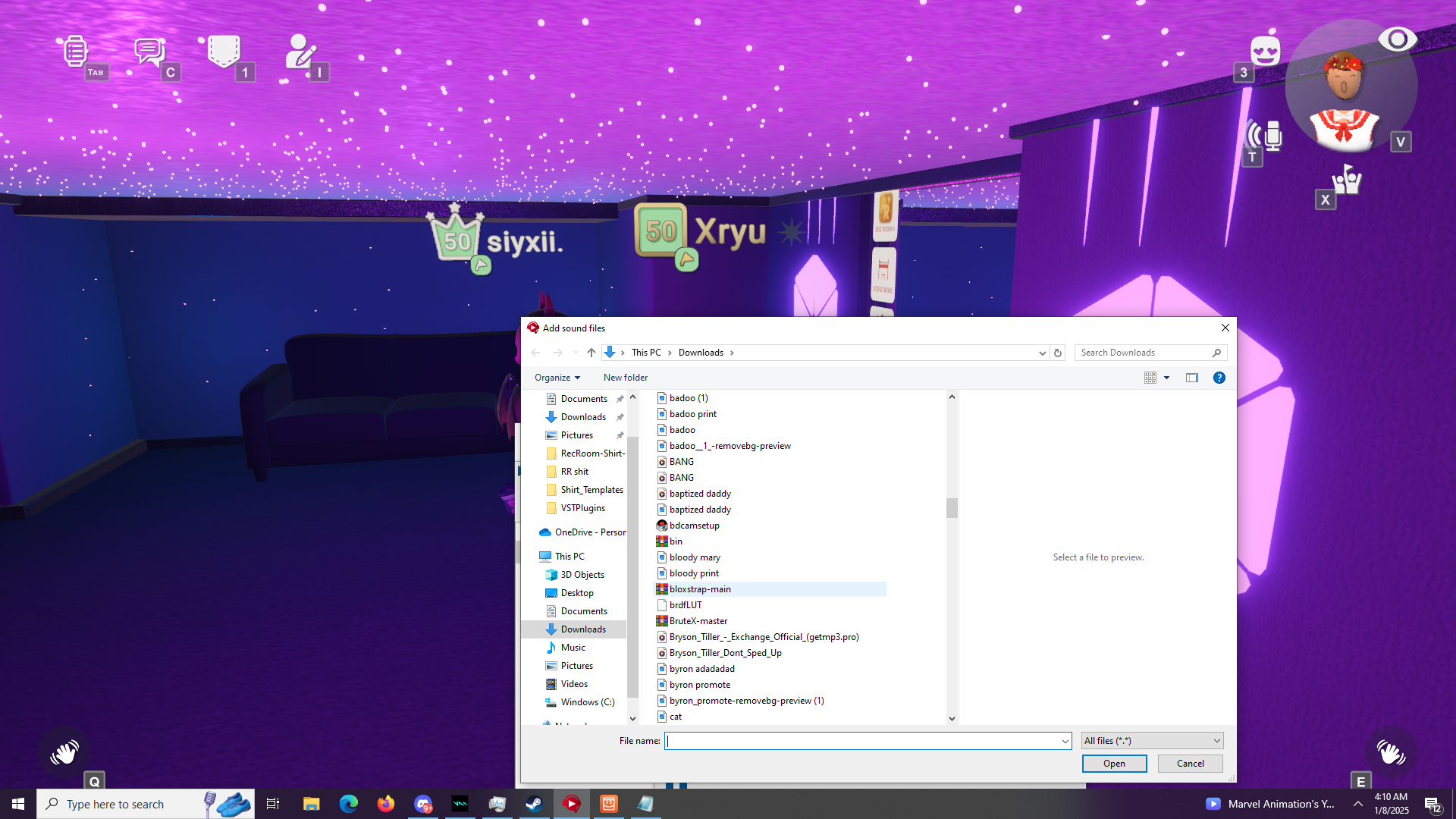Open Steam from the taskbar

pyautogui.click(x=534, y=804)
